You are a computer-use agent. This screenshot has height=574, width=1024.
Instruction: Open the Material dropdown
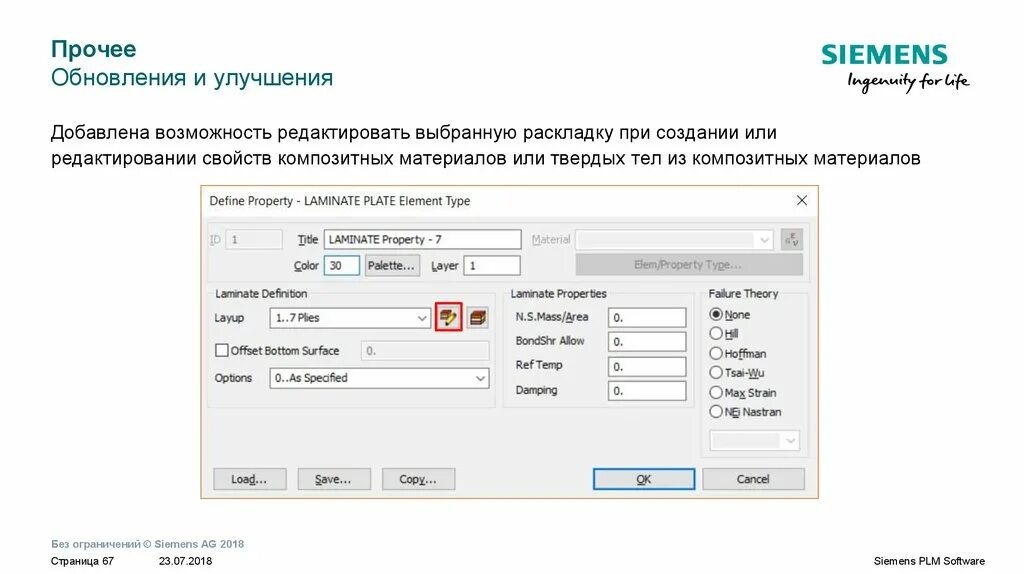pos(675,240)
